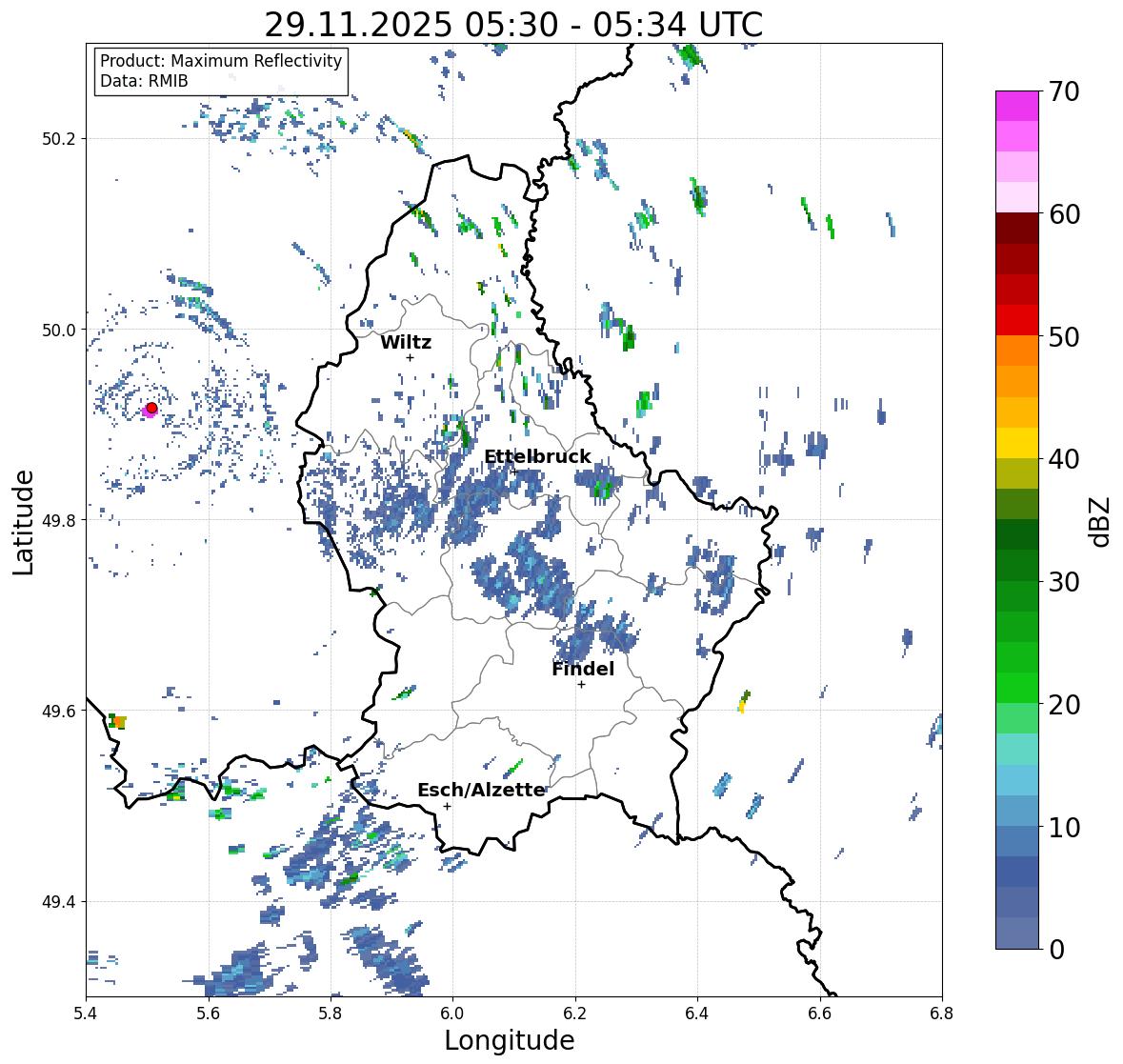This screenshot has height=1064, width=1123.
Task: Click the Esch/Alzette location cross marker
Action: pyautogui.click(x=447, y=806)
